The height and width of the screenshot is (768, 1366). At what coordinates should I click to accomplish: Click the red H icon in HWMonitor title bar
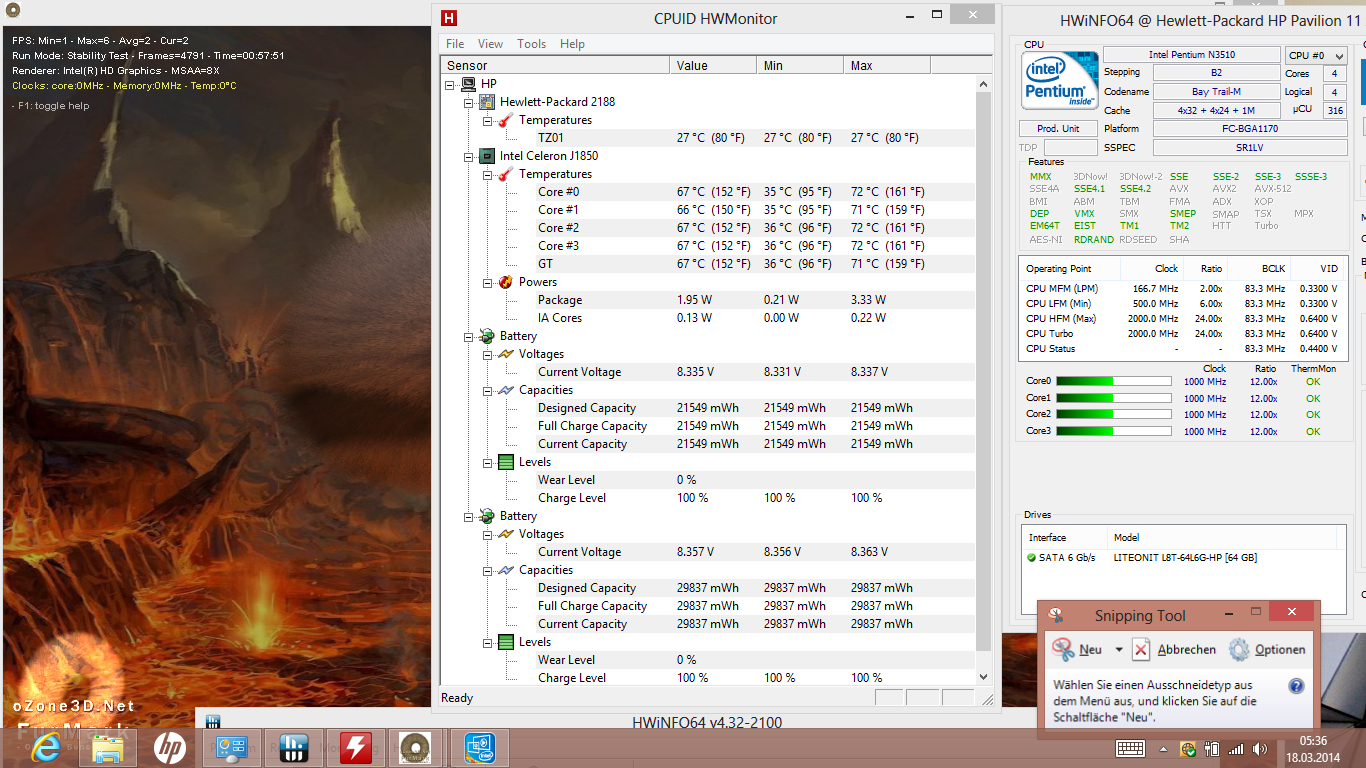click(x=449, y=17)
